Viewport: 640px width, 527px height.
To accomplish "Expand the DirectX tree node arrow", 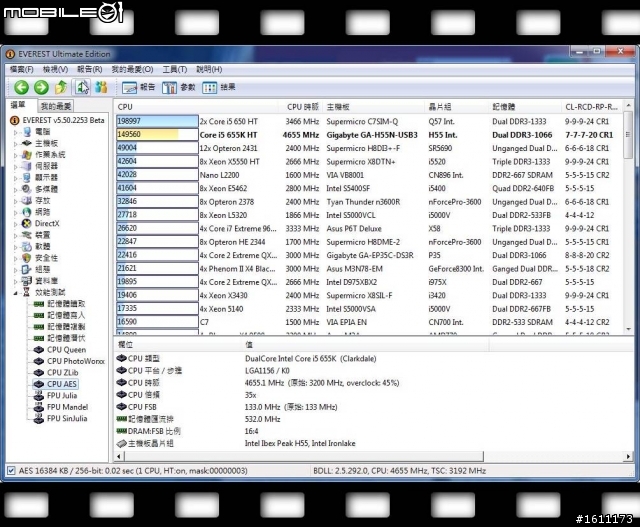I will coord(16,224).
